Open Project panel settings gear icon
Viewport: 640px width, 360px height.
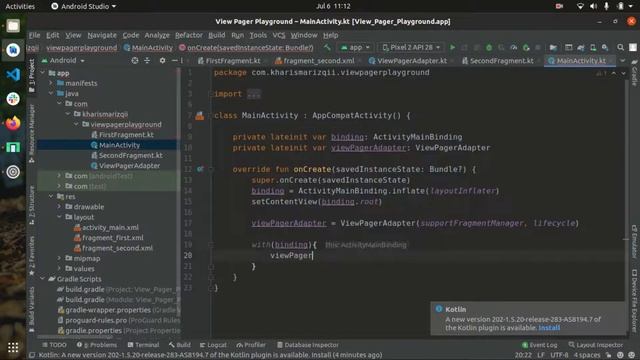162,60
